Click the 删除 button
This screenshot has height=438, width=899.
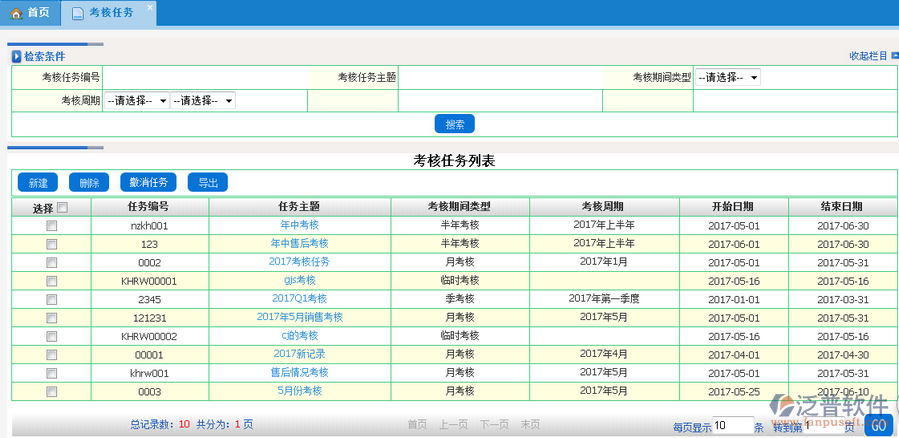point(89,182)
